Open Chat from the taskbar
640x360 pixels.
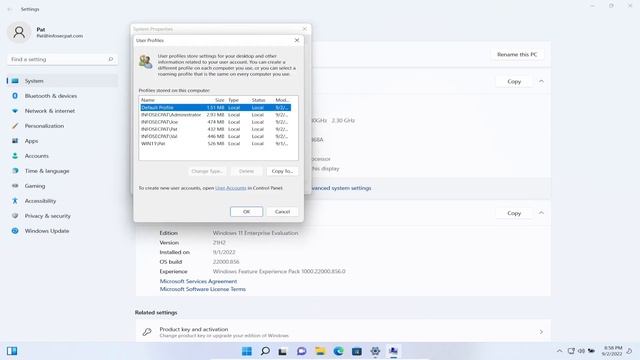coord(302,351)
